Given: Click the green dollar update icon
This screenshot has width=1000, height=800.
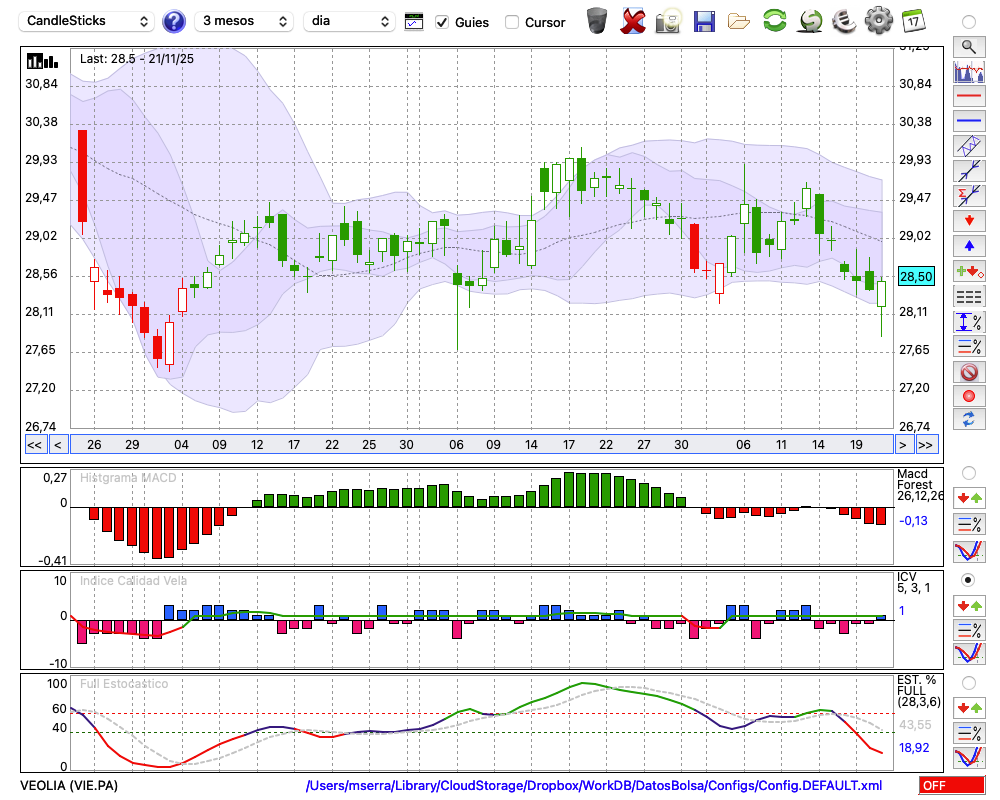Looking at the screenshot, I should [x=810, y=21].
